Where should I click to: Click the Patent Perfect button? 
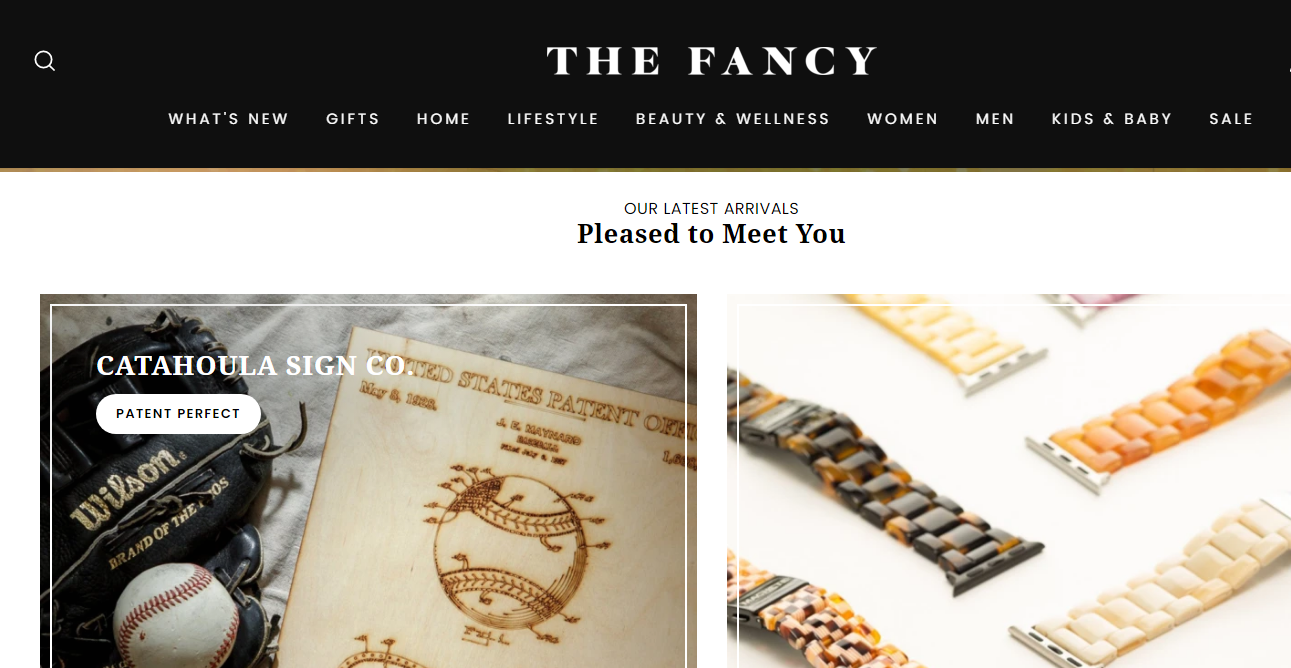[178, 414]
